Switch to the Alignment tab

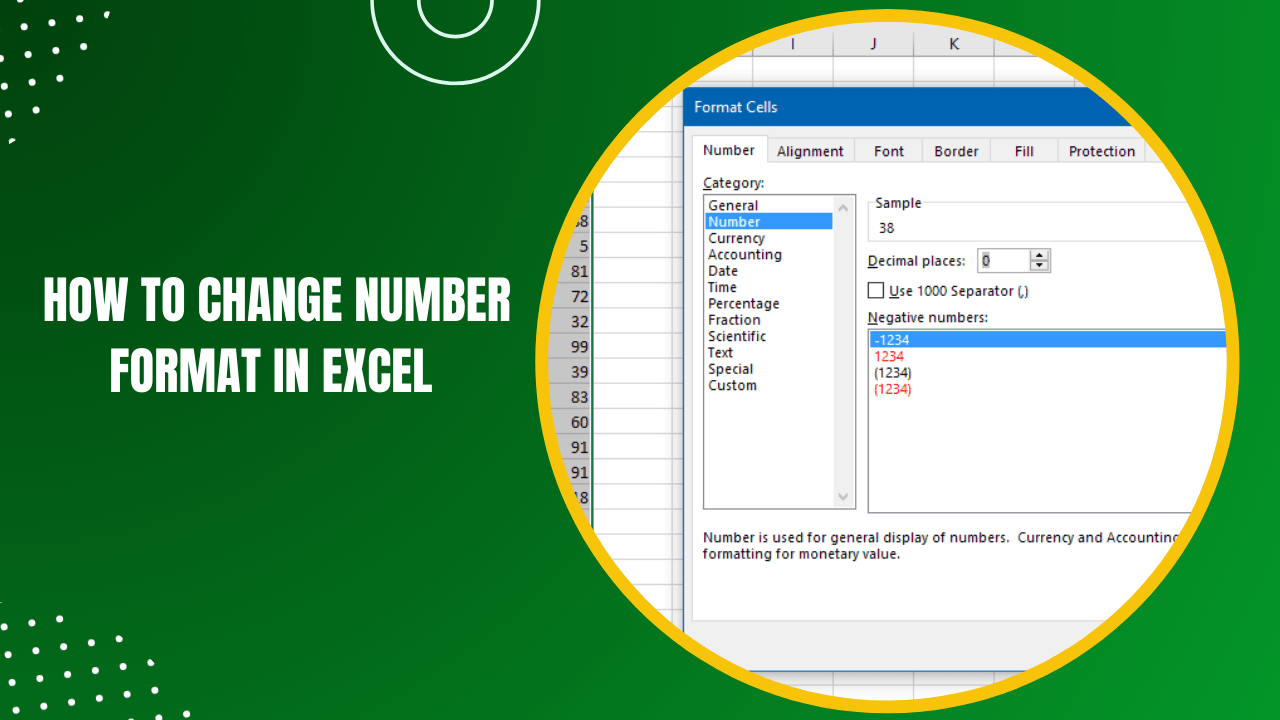tap(810, 150)
